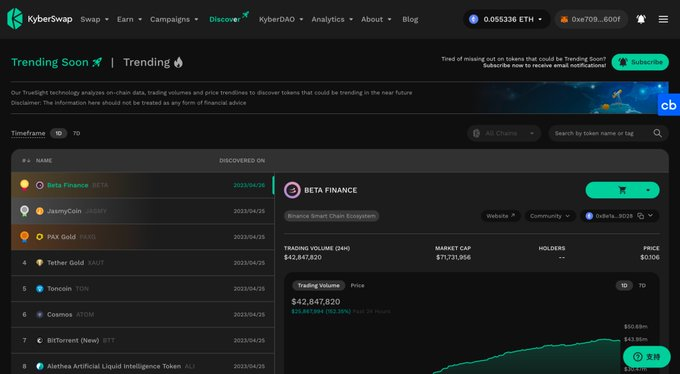Viewport: 680px width, 374px height.
Task: Select the 7D timeframe filter
Action: 76,133
